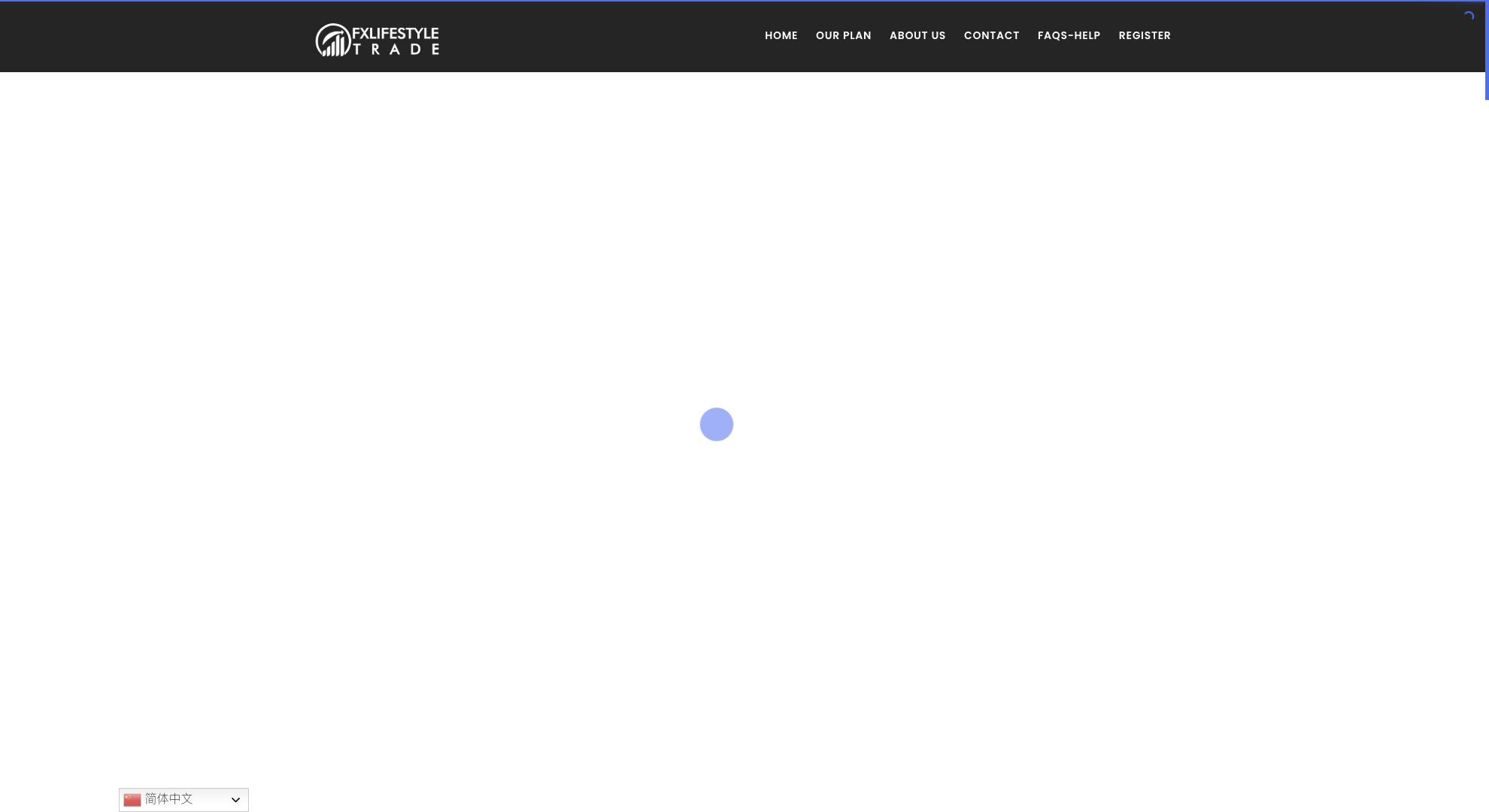Screen dimensions: 1489x812
Task: Click the FXLifestyle bar chart logo icon
Action: point(332,41)
